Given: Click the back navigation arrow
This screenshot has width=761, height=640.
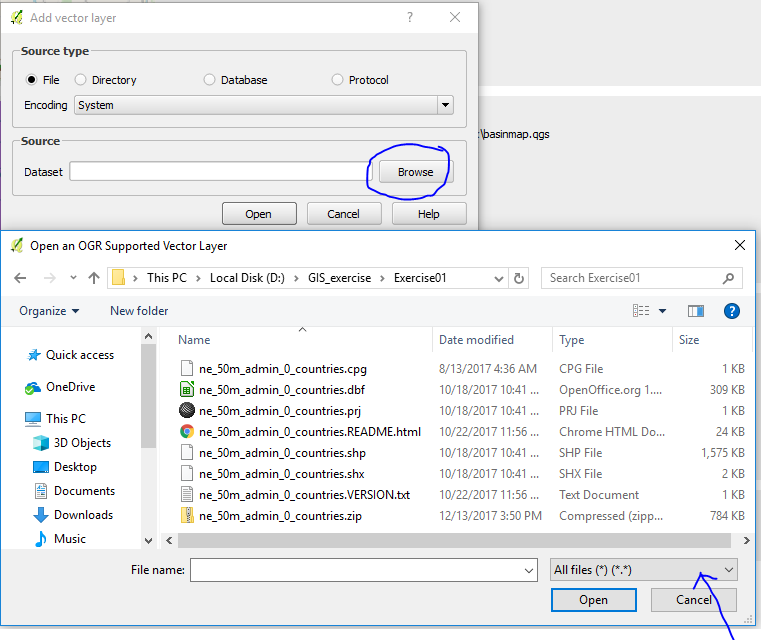Looking at the screenshot, I should point(20,278).
